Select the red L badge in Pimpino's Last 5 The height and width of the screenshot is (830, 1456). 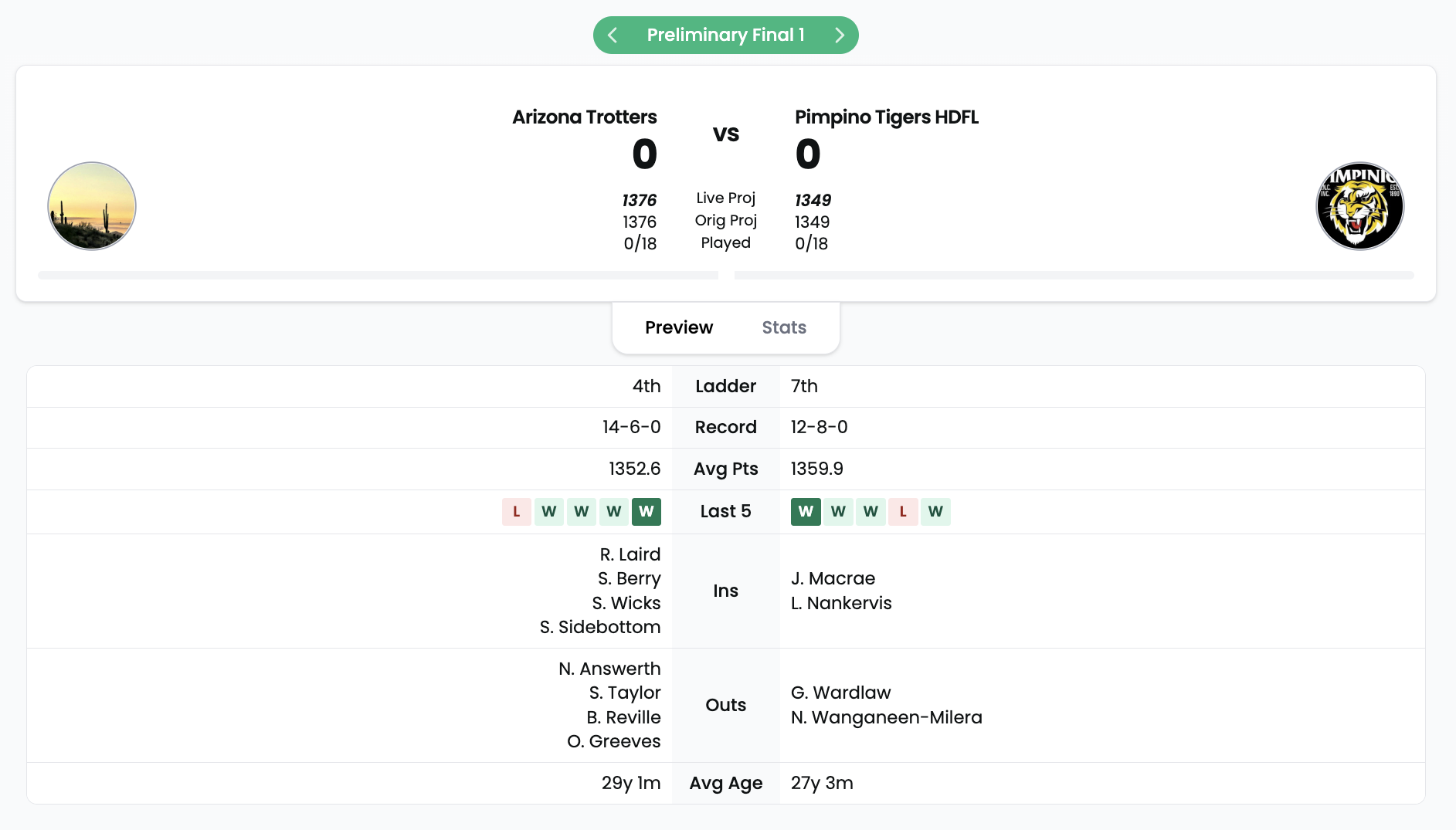(x=903, y=511)
